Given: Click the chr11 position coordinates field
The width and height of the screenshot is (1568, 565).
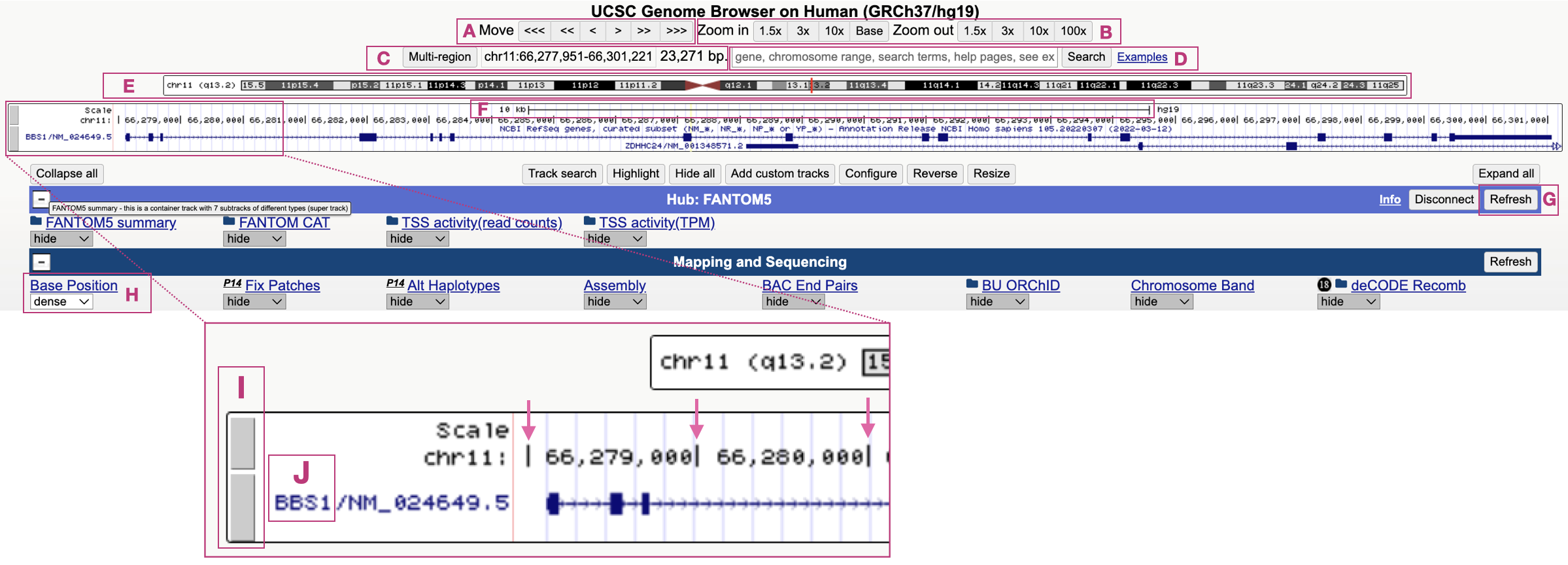Looking at the screenshot, I should [568, 57].
